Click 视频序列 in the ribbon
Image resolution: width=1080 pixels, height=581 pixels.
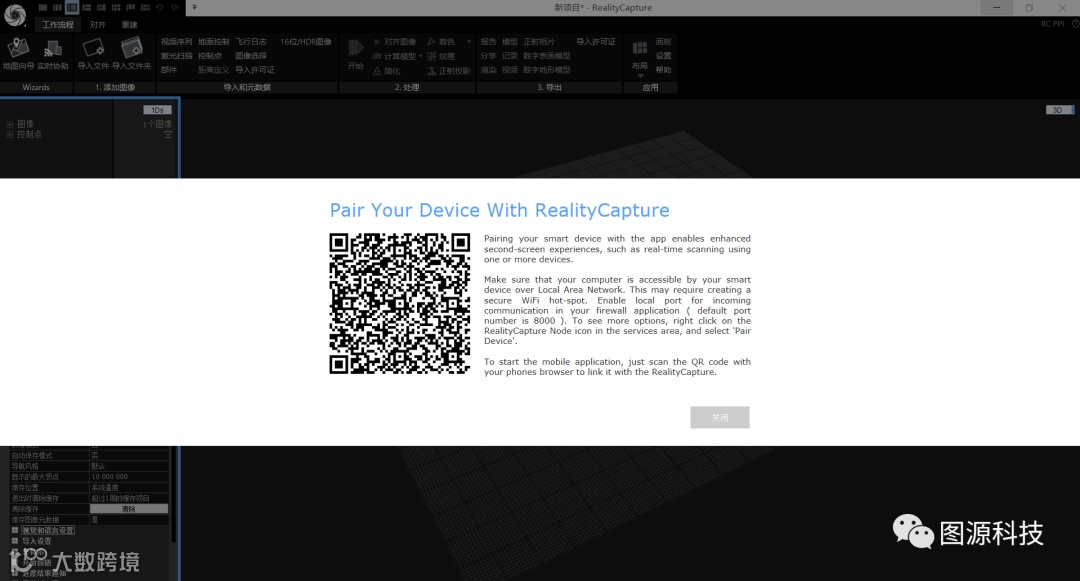[176, 42]
